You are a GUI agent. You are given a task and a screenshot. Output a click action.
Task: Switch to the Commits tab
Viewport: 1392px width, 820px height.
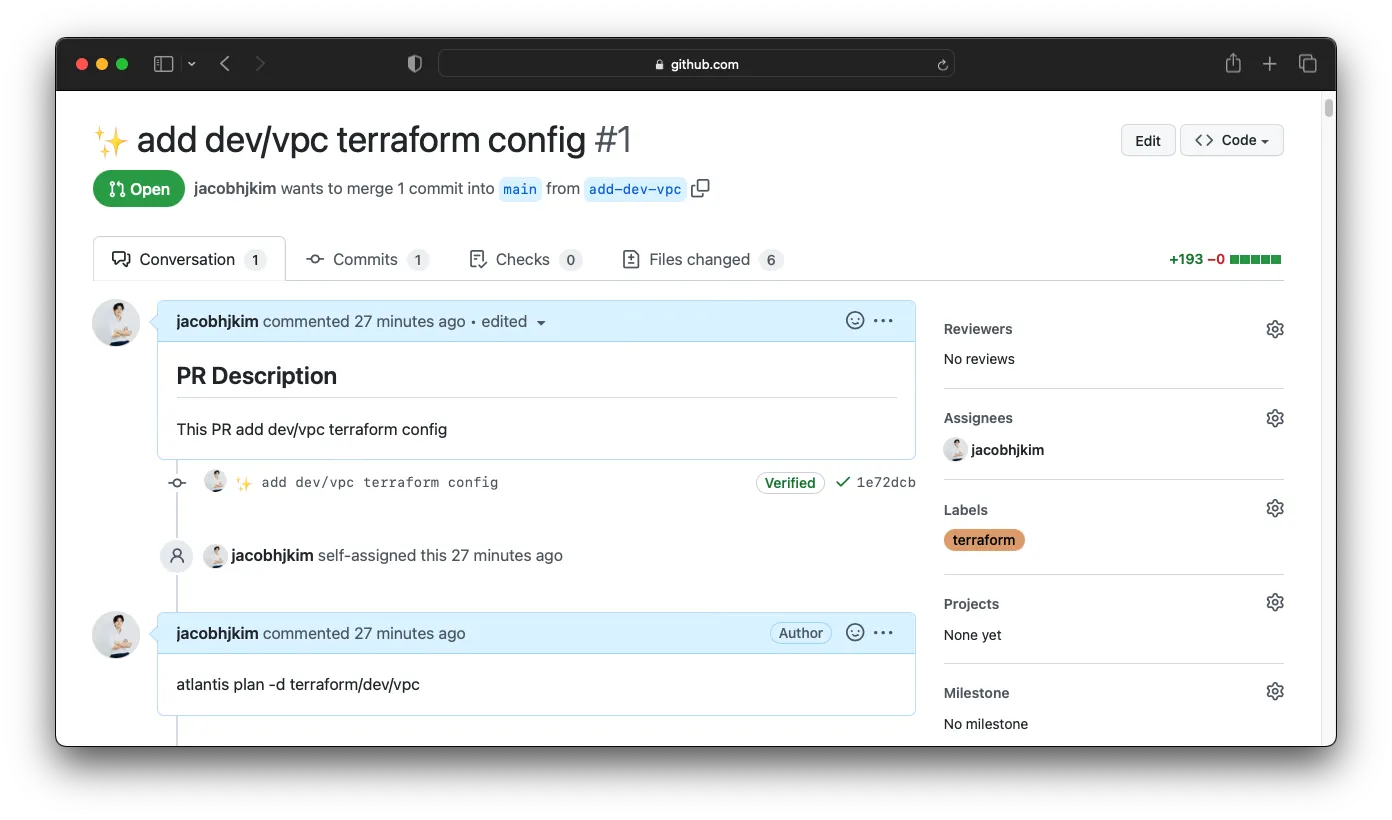366,259
